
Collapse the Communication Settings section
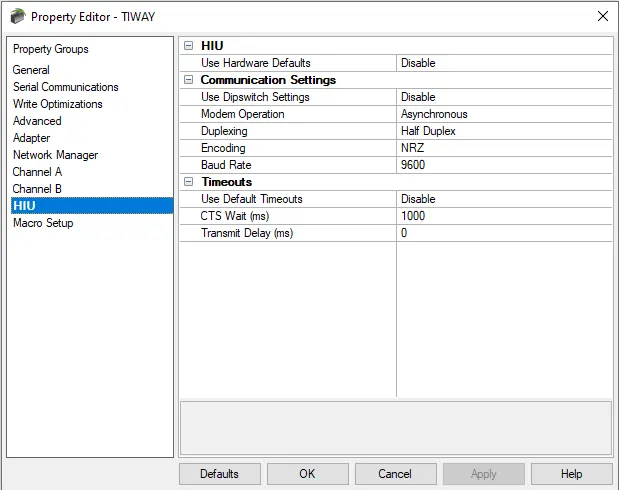[189, 80]
